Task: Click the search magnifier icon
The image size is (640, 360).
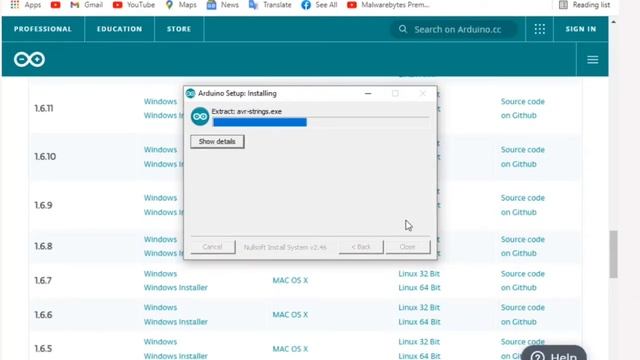Action: (403, 29)
